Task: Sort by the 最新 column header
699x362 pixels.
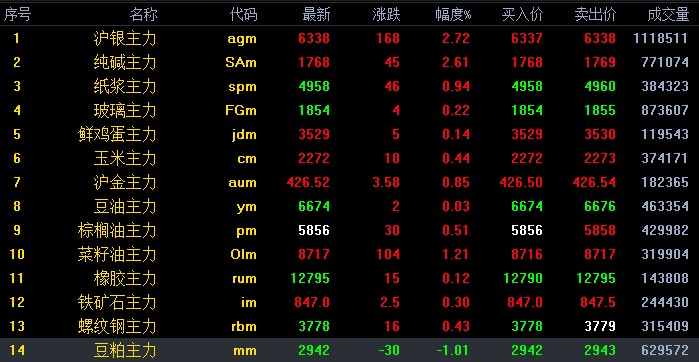Action: point(316,15)
